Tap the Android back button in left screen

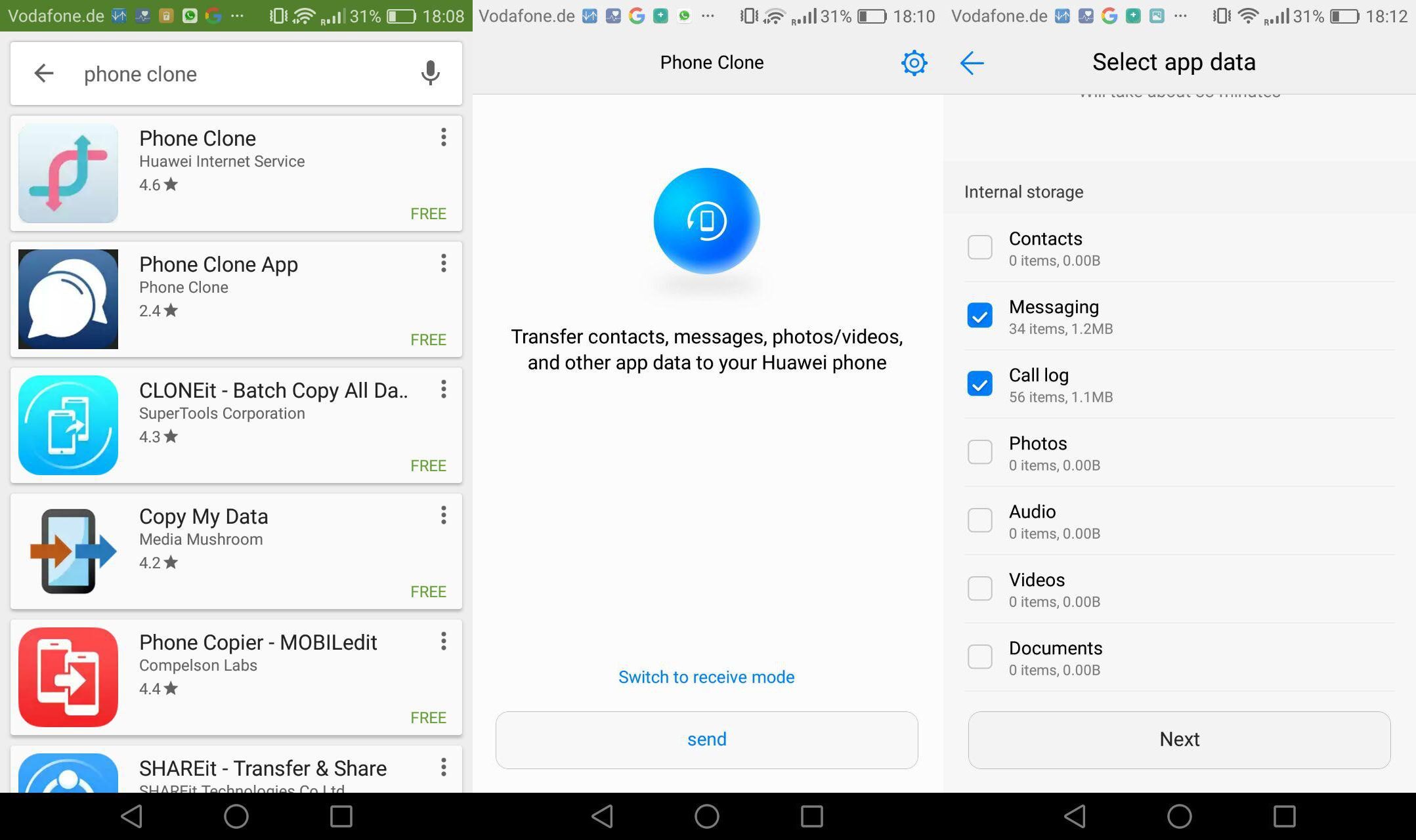tap(132, 816)
